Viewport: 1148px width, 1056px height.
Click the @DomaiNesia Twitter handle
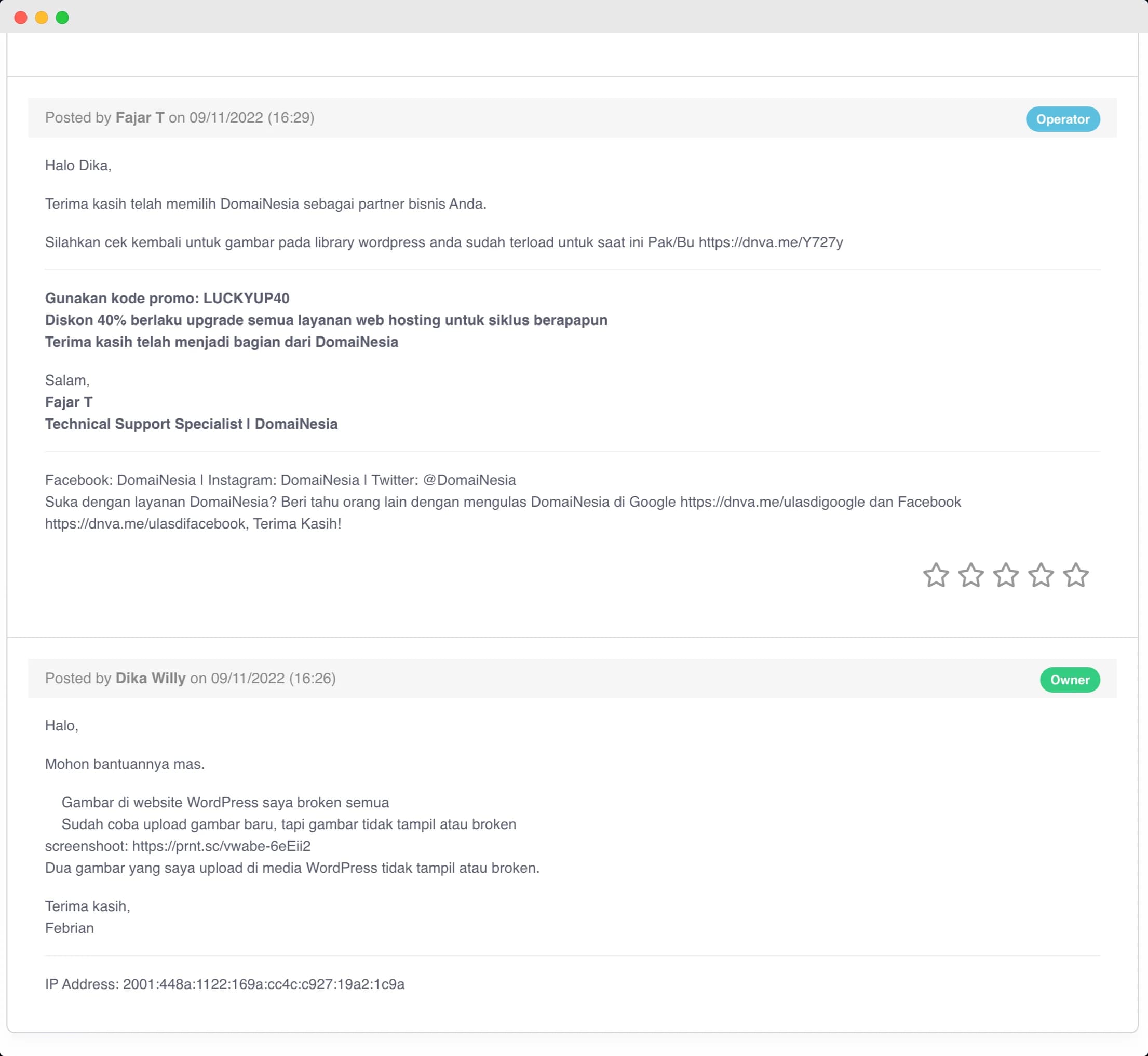469,480
